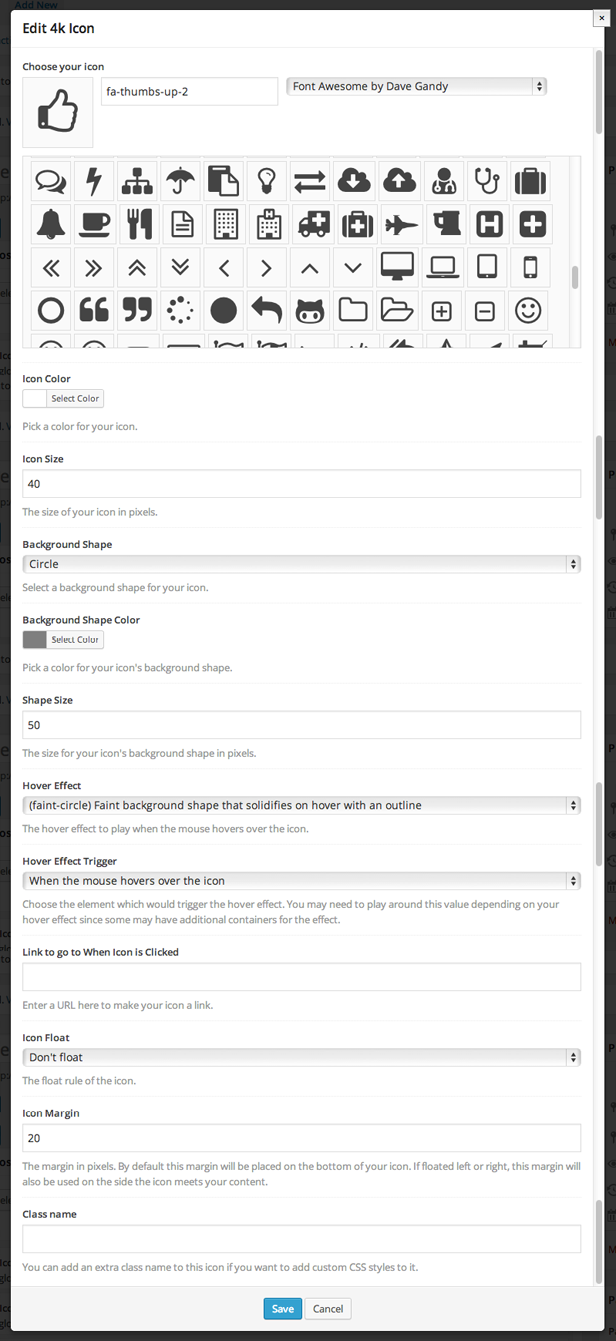This screenshot has height=1341, width=616.
Task: Choose the coffee cup icon
Action: point(94,224)
